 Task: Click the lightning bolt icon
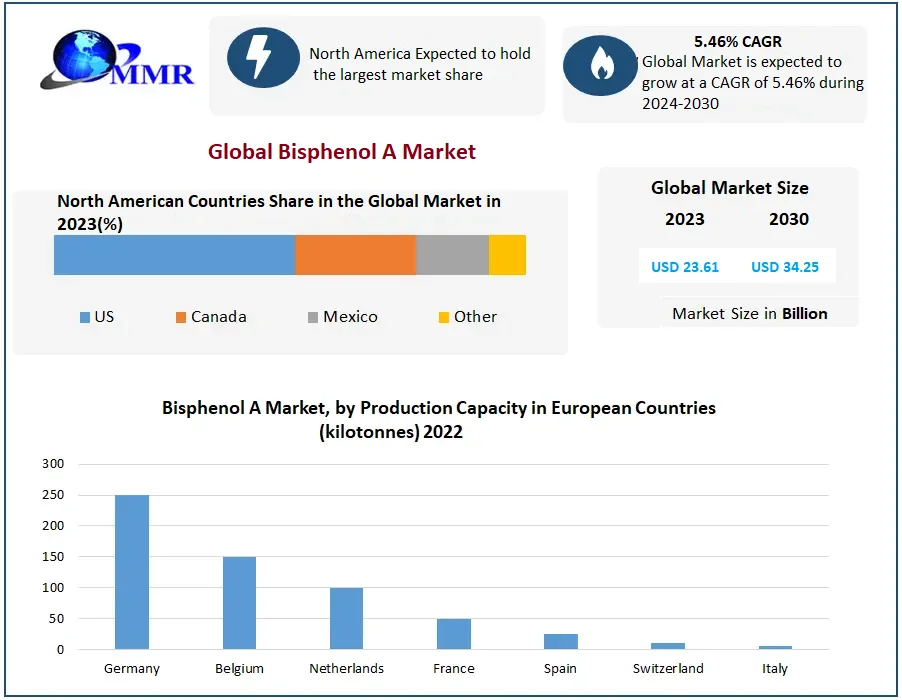(263, 57)
